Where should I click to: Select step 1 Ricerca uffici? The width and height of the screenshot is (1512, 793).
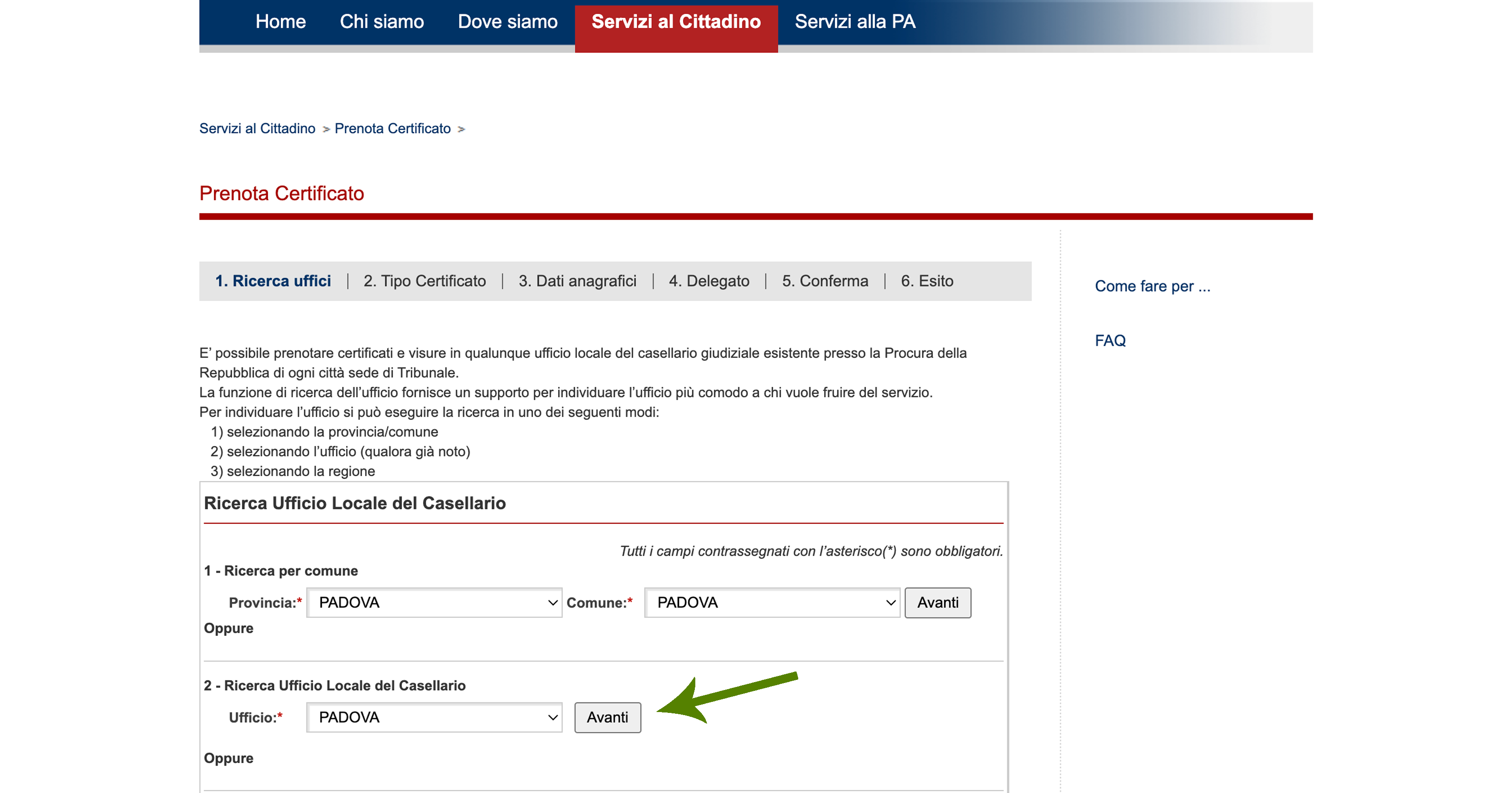click(x=273, y=281)
